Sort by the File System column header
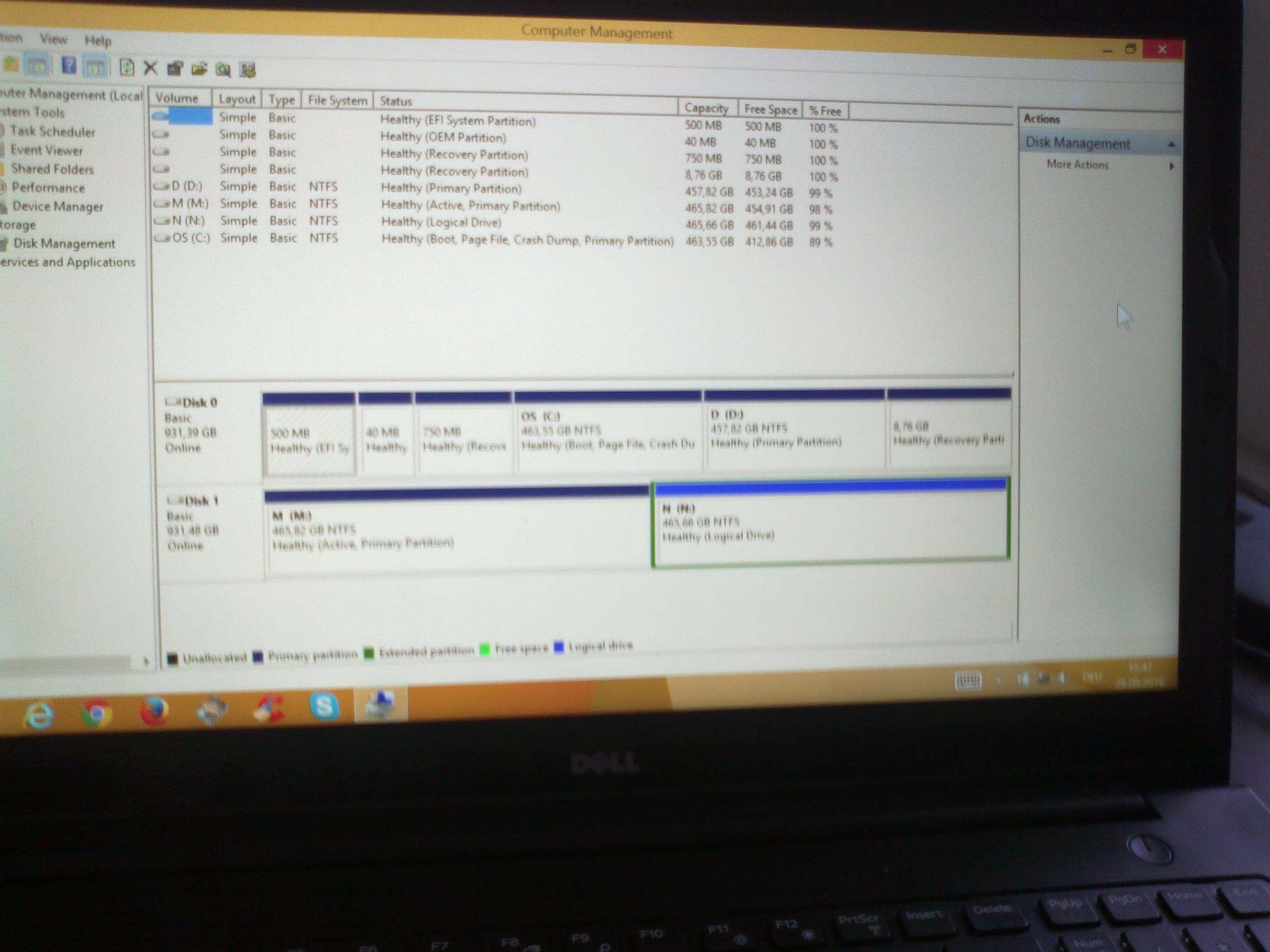Screen dimensions: 1270x952 pos(337,100)
